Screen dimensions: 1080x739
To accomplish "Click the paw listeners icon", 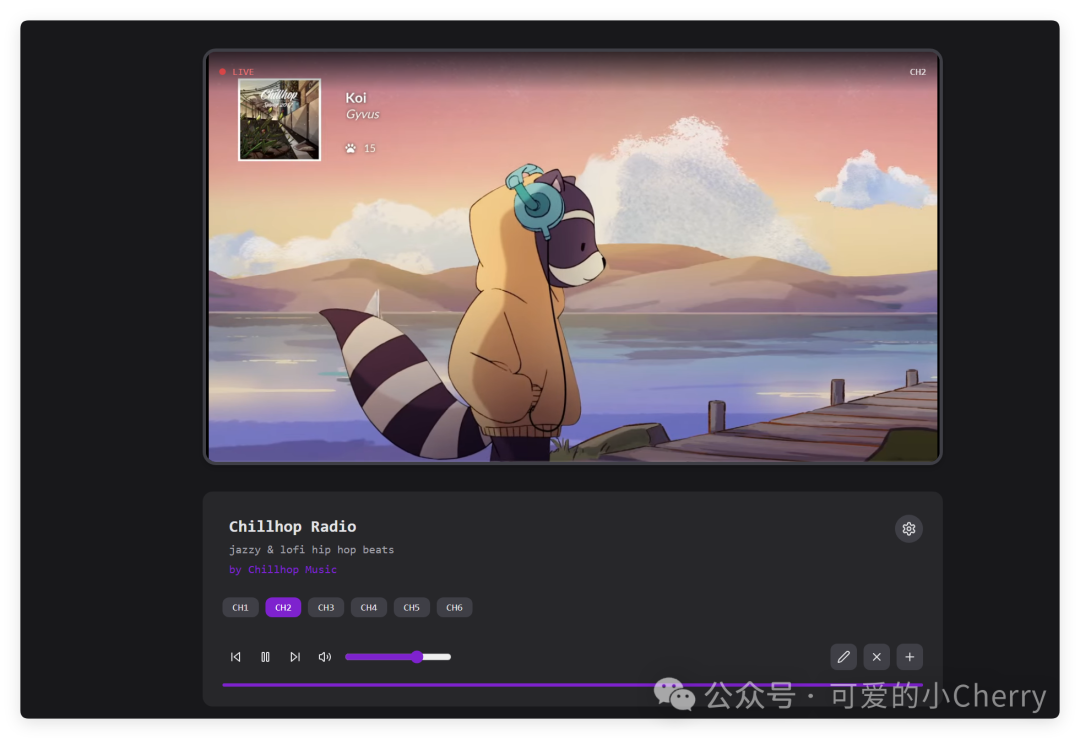I will [x=351, y=148].
